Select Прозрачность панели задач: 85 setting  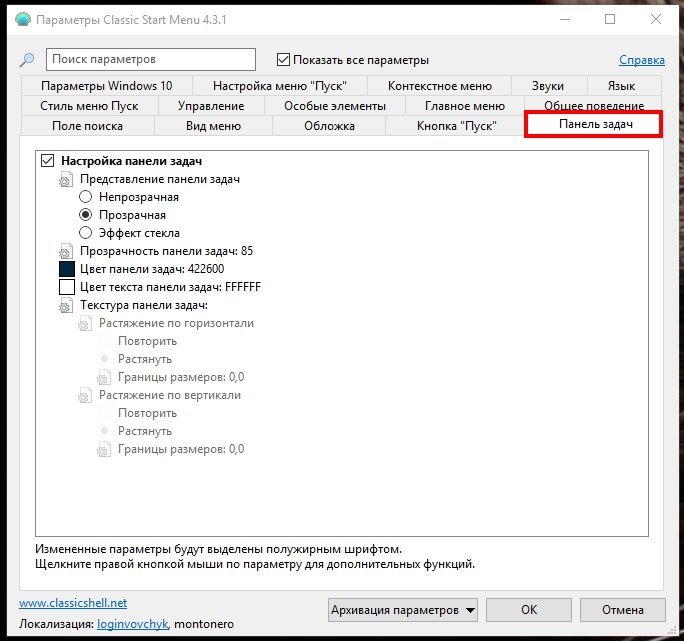pyautogui.click(x=166, y=251)
